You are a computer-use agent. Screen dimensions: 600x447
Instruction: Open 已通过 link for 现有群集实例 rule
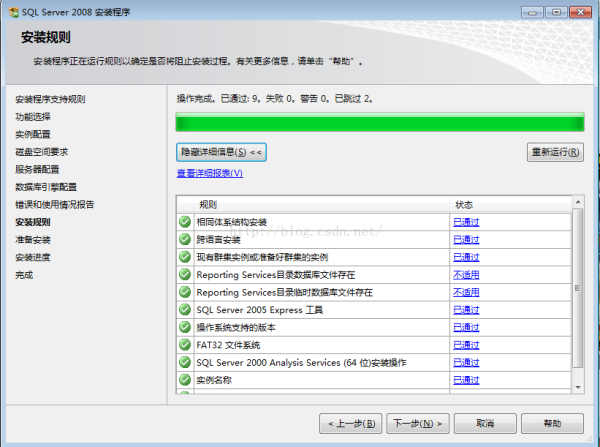(466, 257)
